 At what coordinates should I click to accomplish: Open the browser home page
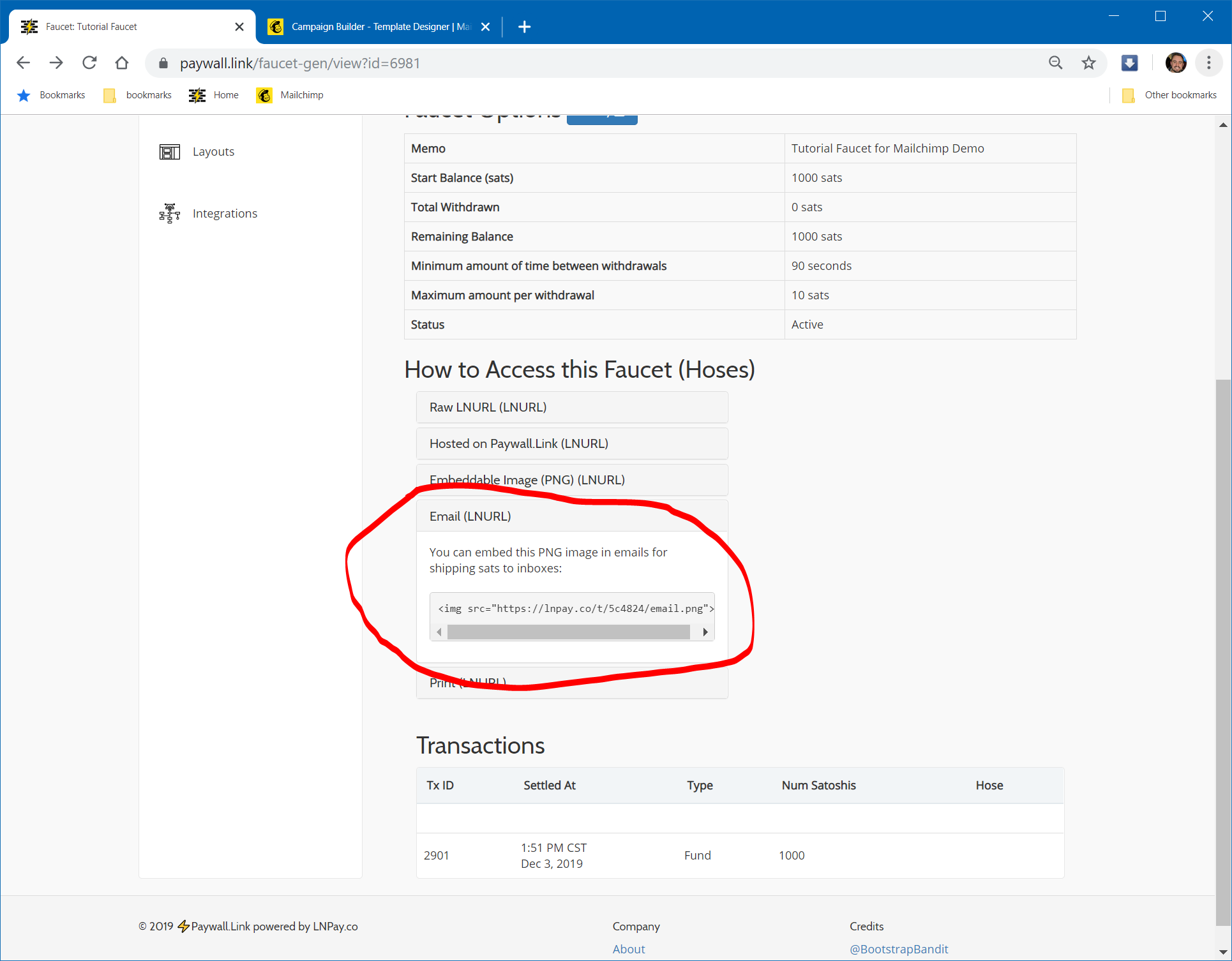[122, 63]
